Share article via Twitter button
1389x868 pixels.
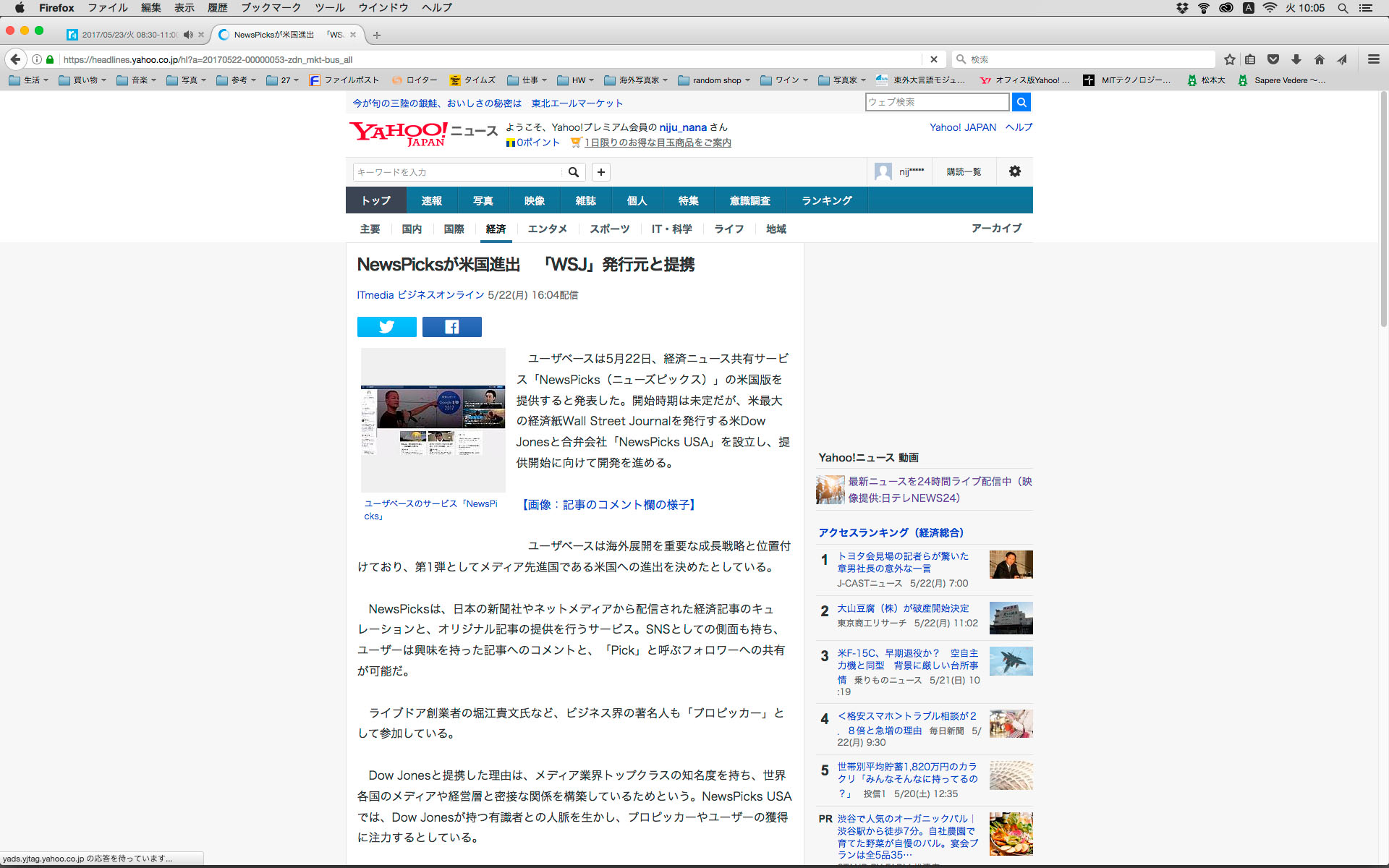[386, 327]
